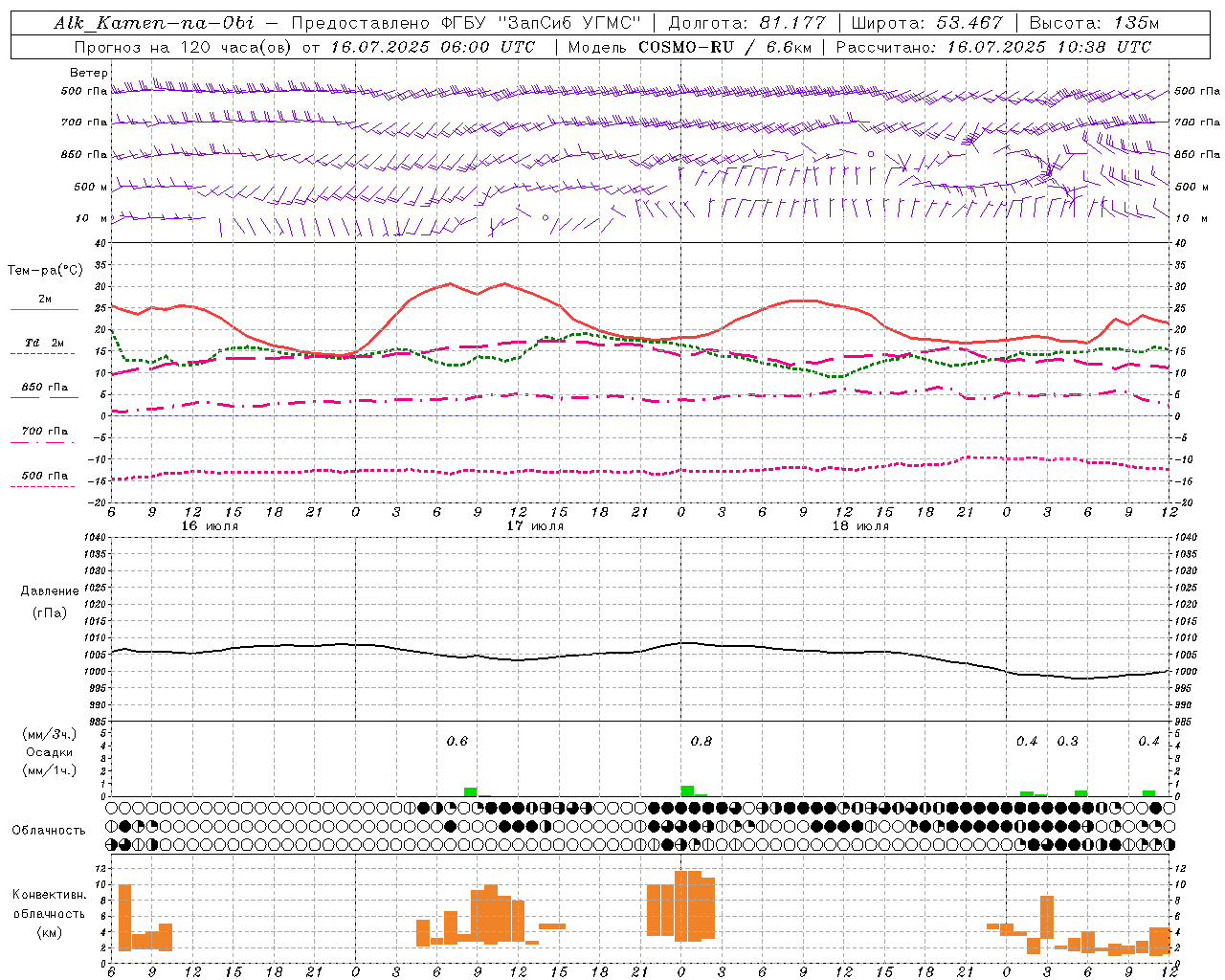
Task: Click the (мм/1ч.) precipitation unit label
Action: (x=49, y=770)
